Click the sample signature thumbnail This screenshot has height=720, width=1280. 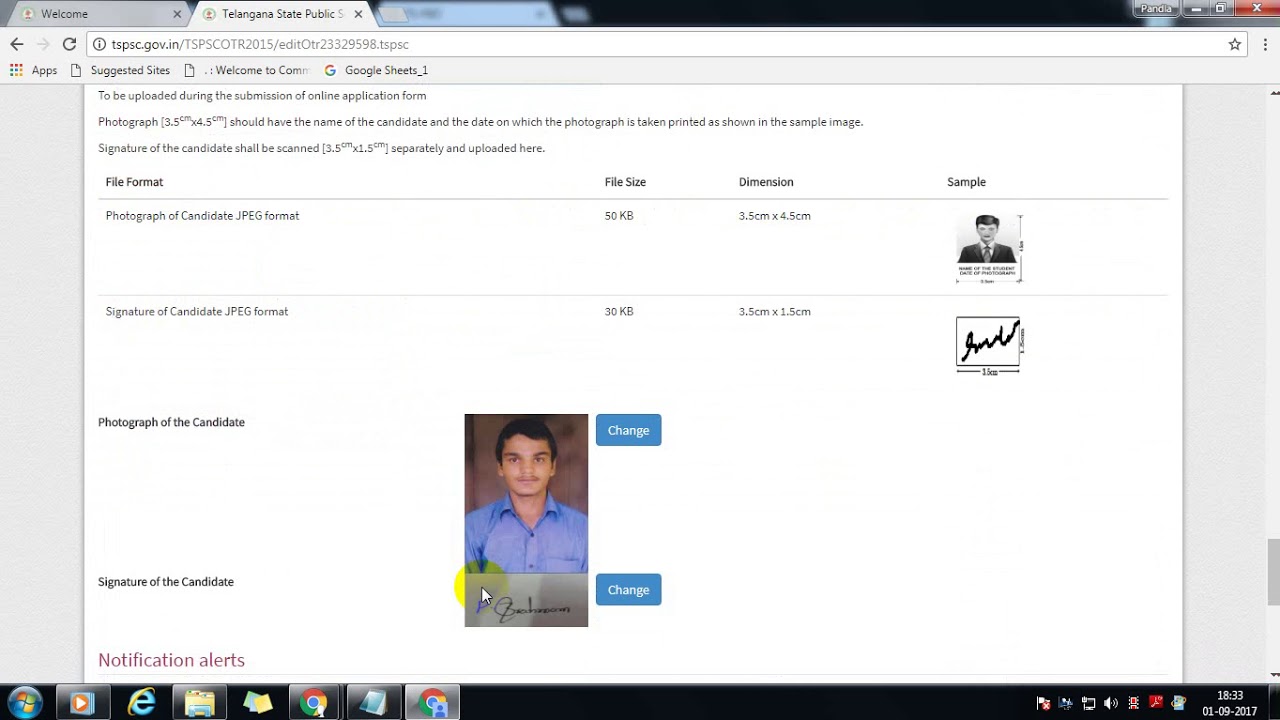pyautogui.click(x=988, y=346)
